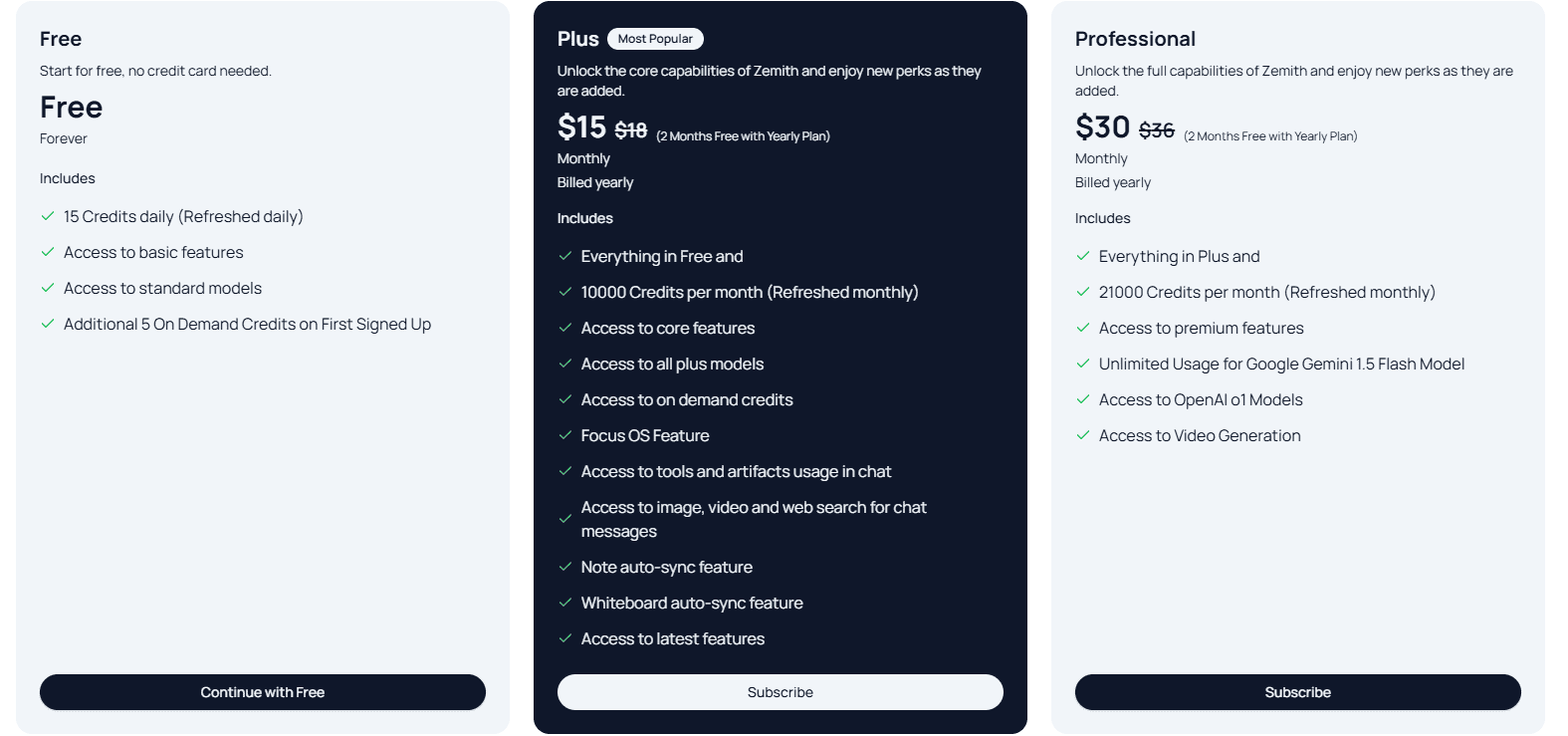Click checkmark next to Access to Video Generation
1568x736 pixels.
(x=1083, y=435)
